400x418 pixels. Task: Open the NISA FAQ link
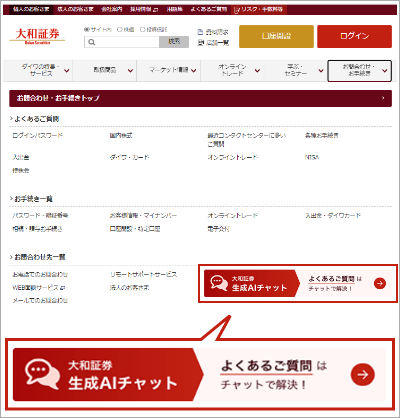click(312, 157)
